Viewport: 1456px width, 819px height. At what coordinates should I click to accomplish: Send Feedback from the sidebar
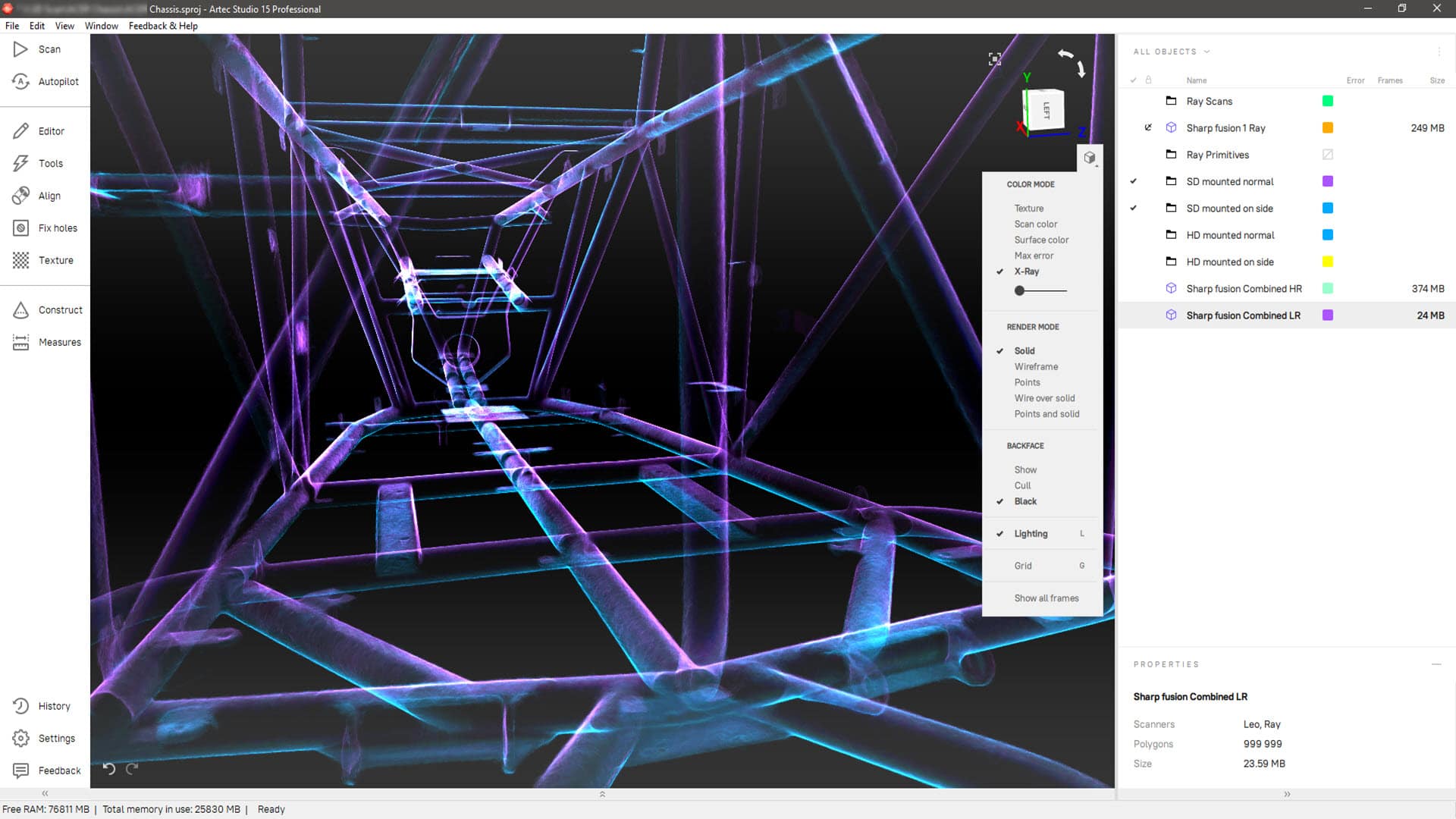59,770
